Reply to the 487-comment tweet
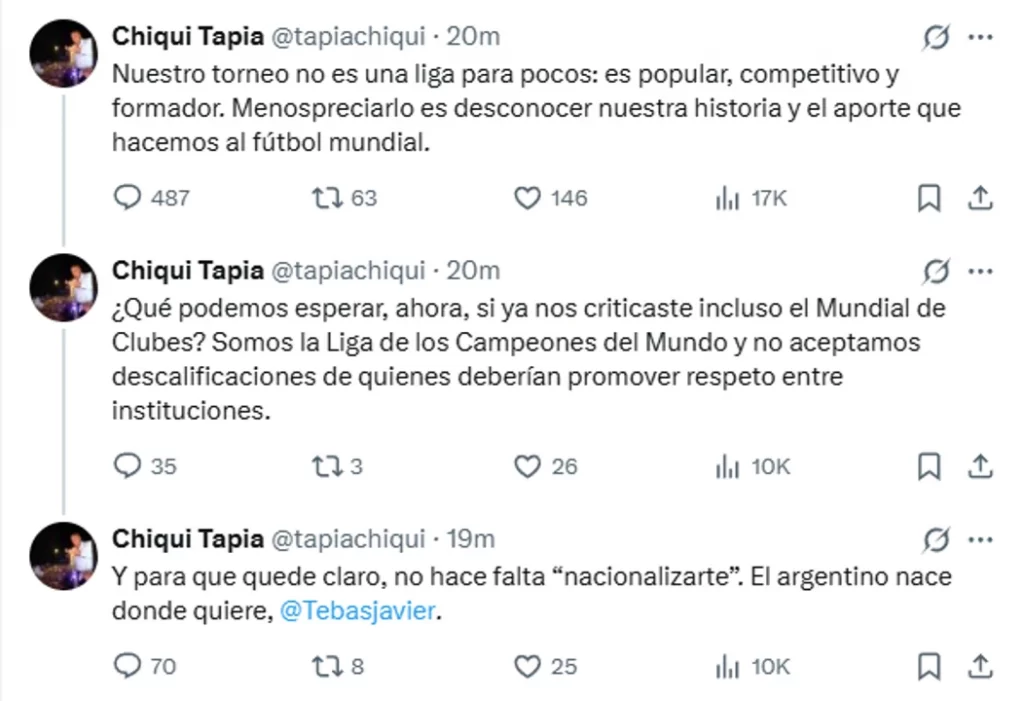 pos(127,198)
